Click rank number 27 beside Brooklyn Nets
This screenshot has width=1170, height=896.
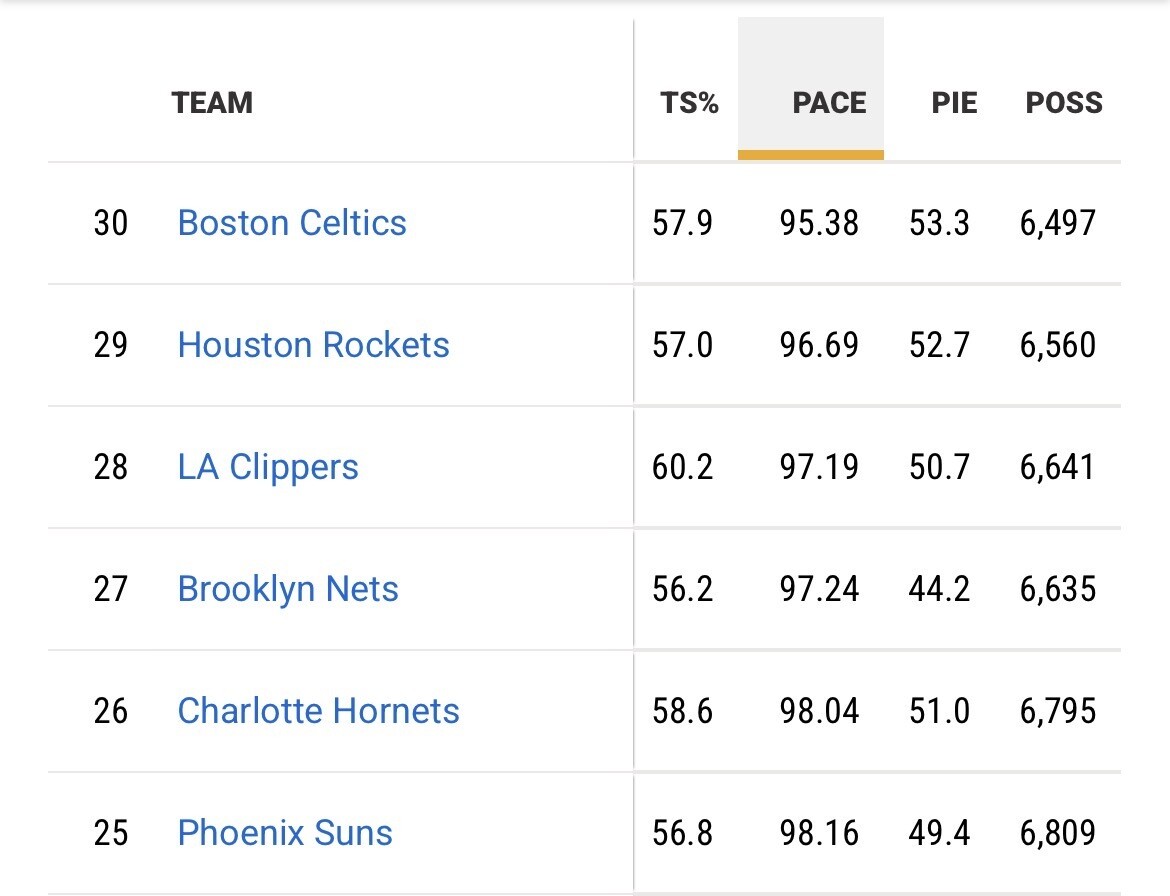pyautogui.click(x=111, y=589)
